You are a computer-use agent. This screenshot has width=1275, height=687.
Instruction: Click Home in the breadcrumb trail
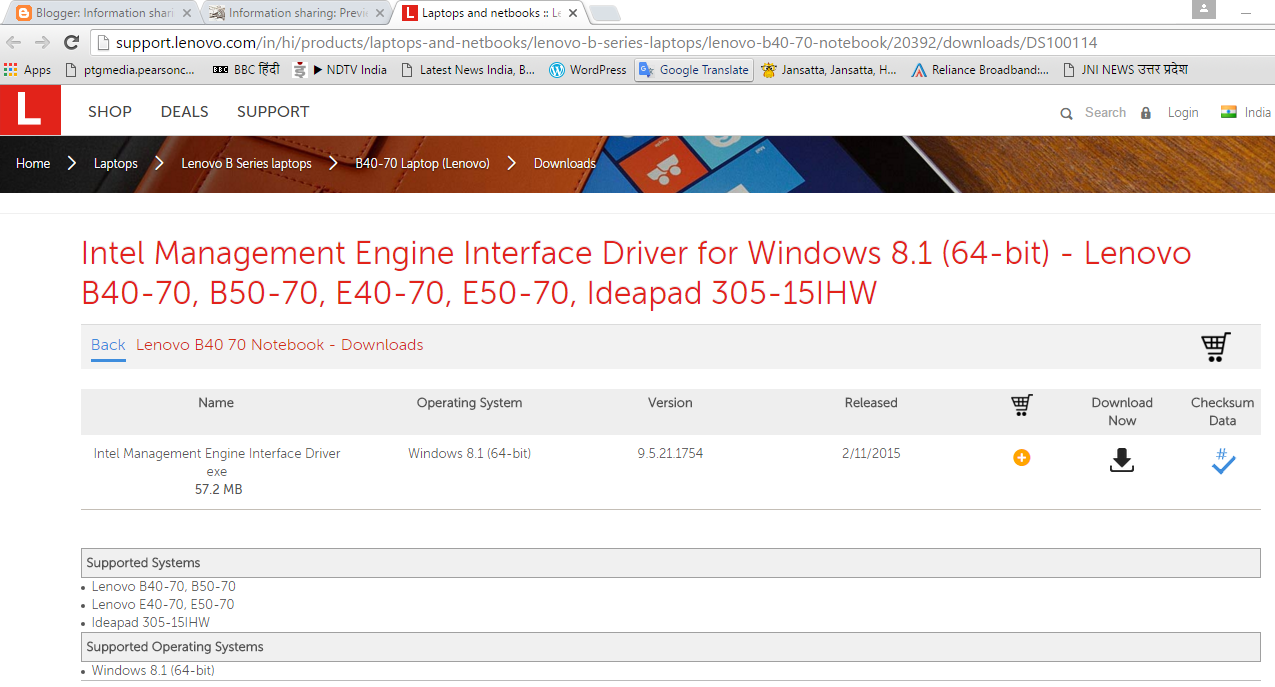pyautogui.click(x=33, y=163)
